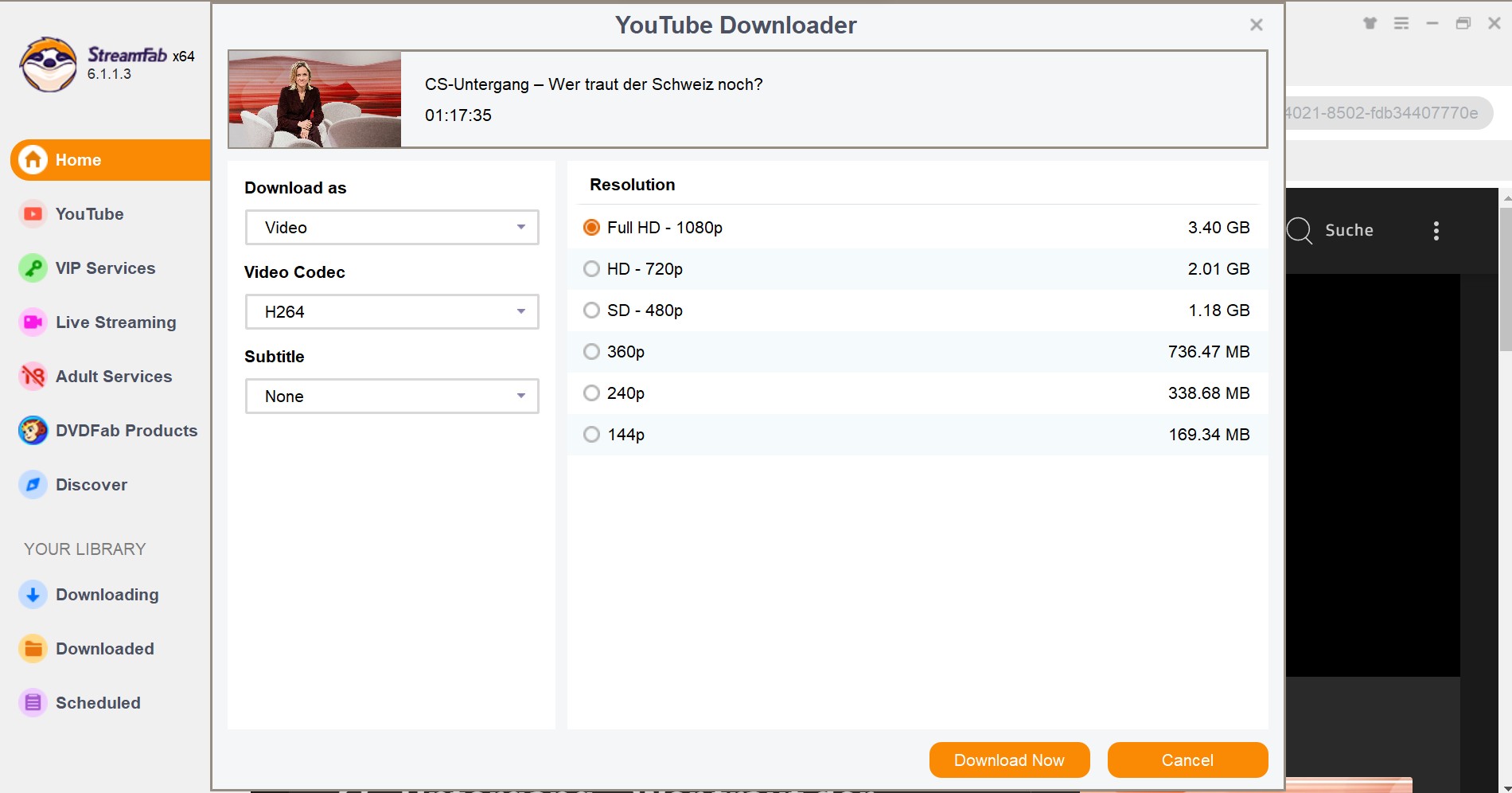Screen dimensions: 1512x793
Task: Click the Cancel button
Action: pyautogui.click(x=1187, y=760)
